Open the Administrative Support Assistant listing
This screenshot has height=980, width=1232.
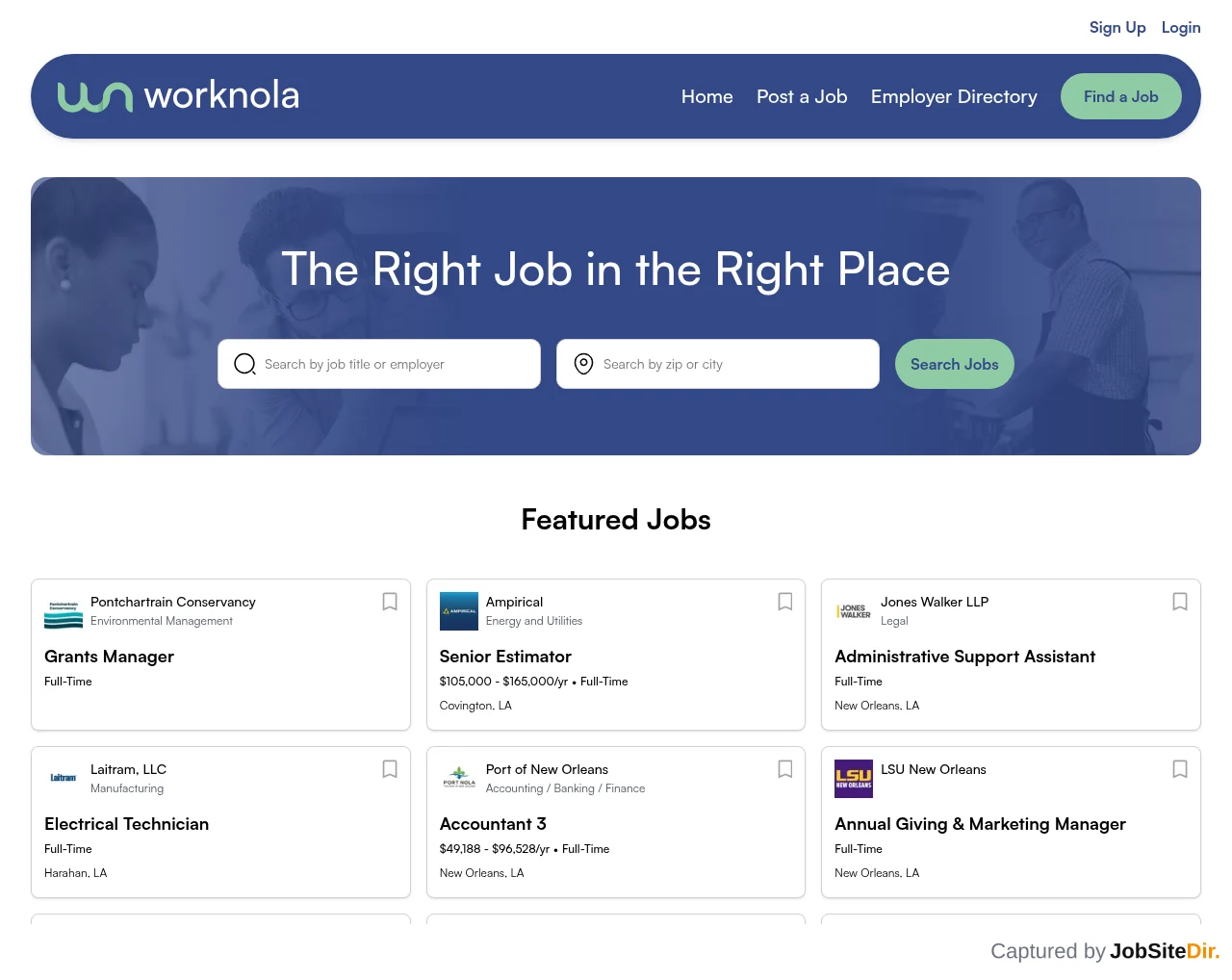point(964,657)
